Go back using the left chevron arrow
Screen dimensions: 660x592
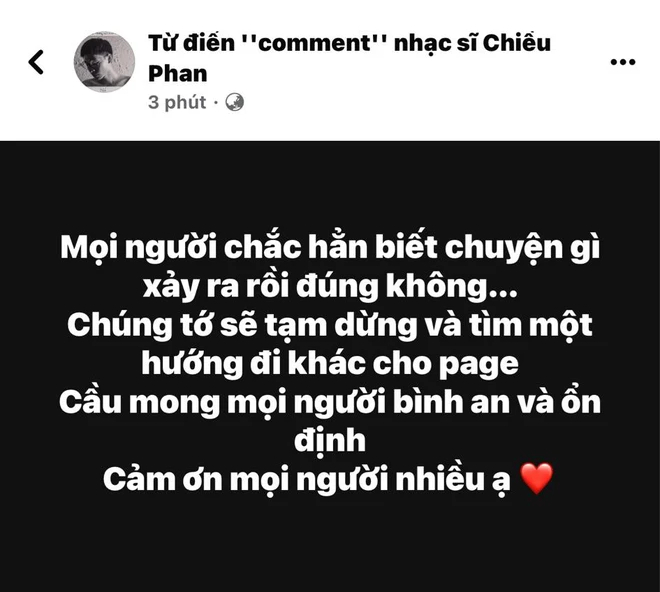36,62
